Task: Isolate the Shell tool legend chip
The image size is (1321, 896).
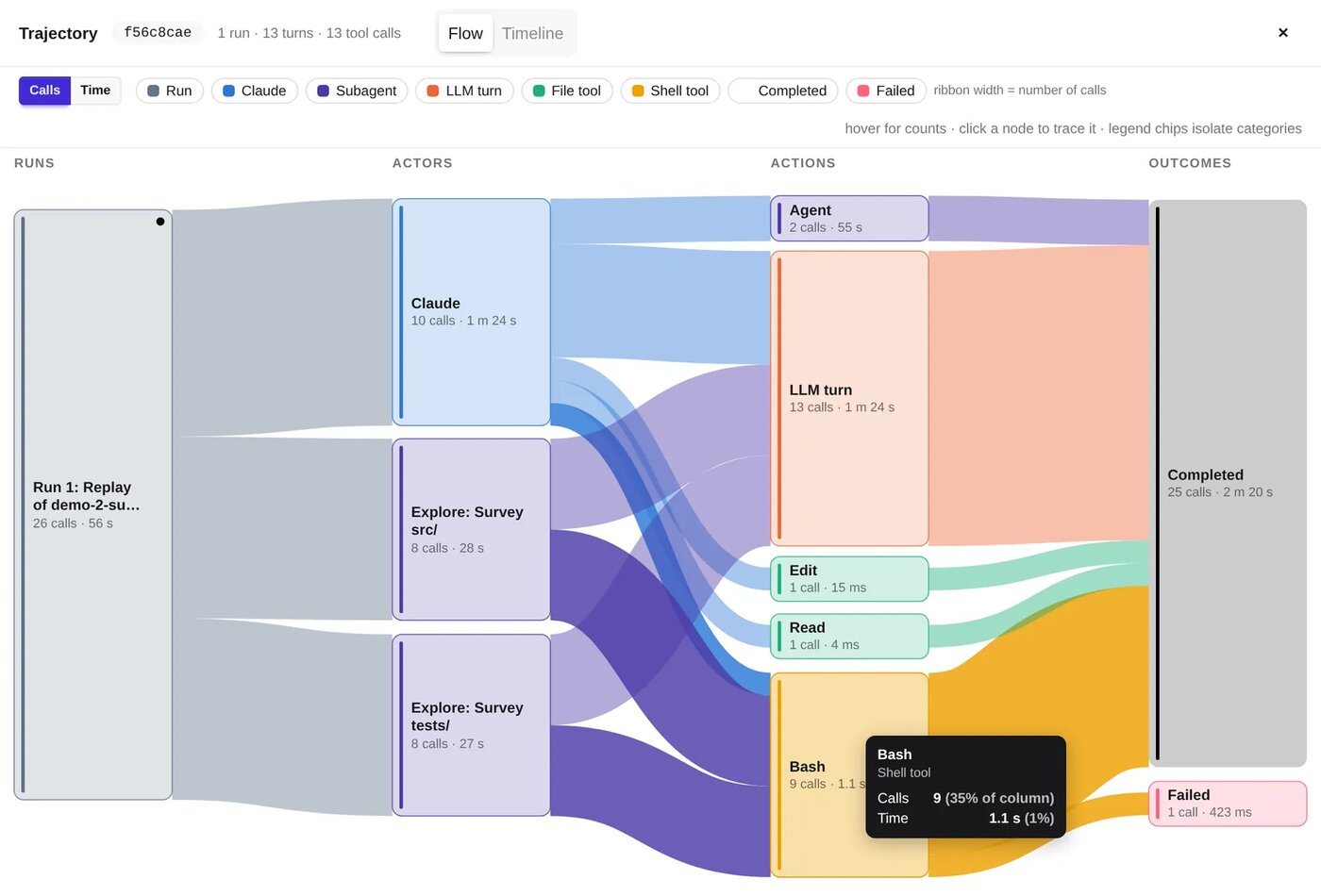Action: point(670,91)
